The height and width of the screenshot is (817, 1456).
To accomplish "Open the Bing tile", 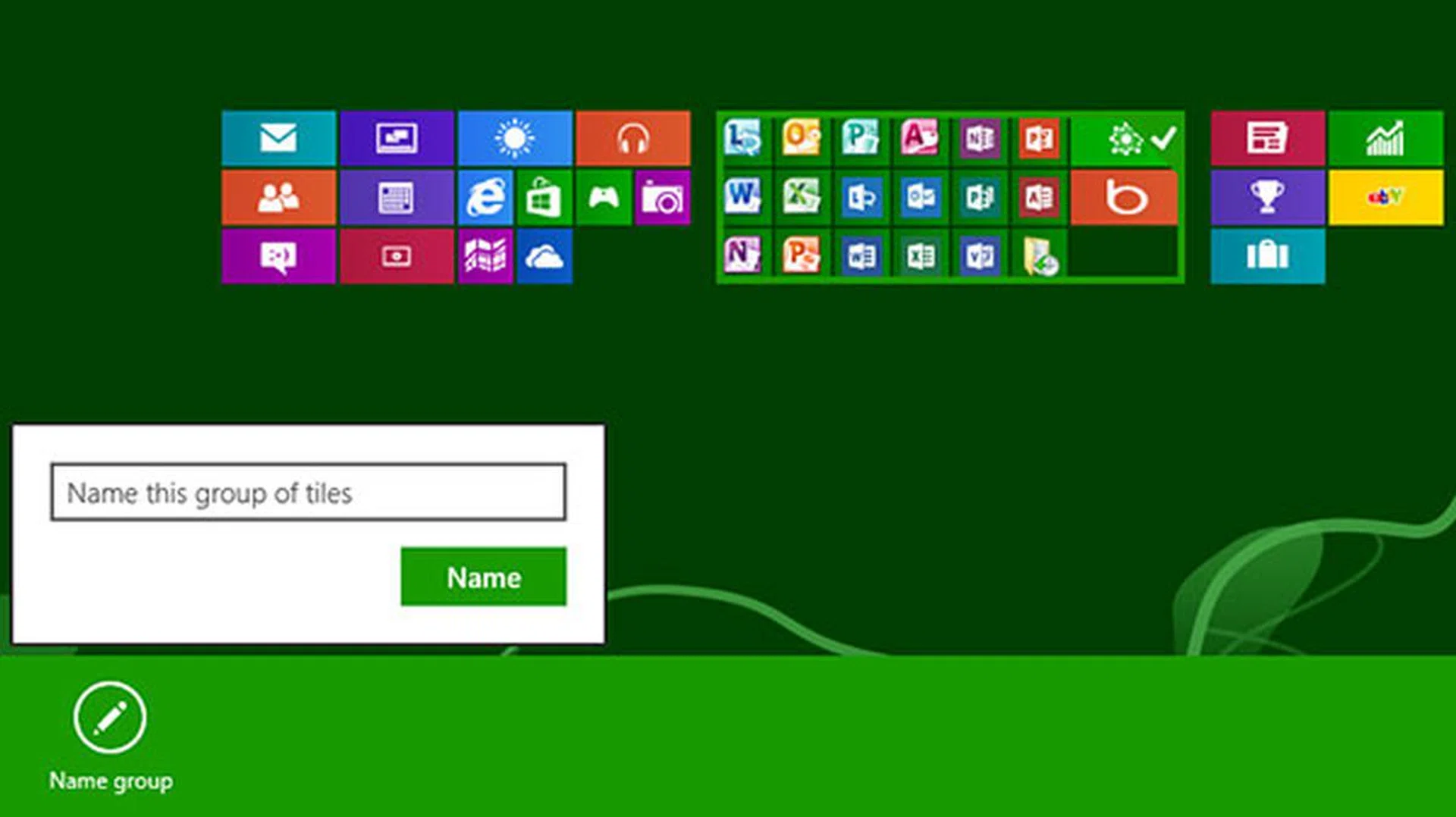I will (1125, 197).
